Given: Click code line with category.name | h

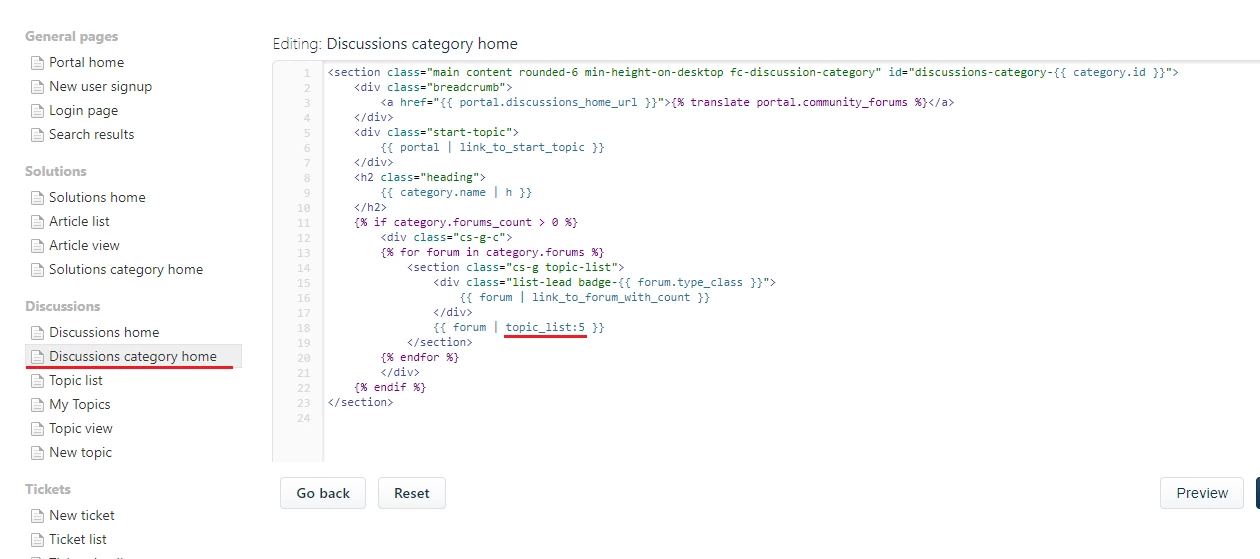Looking at the screenshot, I should [456, 192].
